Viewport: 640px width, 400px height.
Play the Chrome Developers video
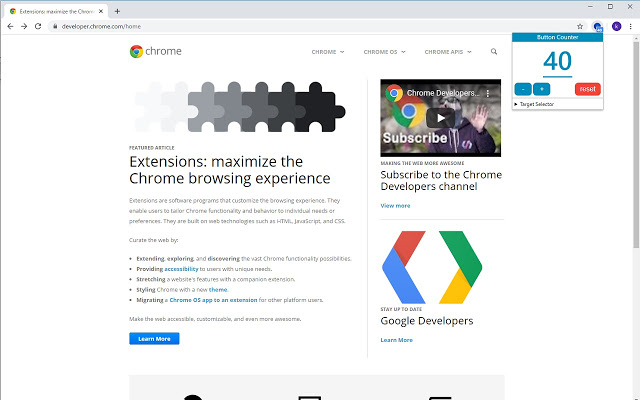pos(440,118)
